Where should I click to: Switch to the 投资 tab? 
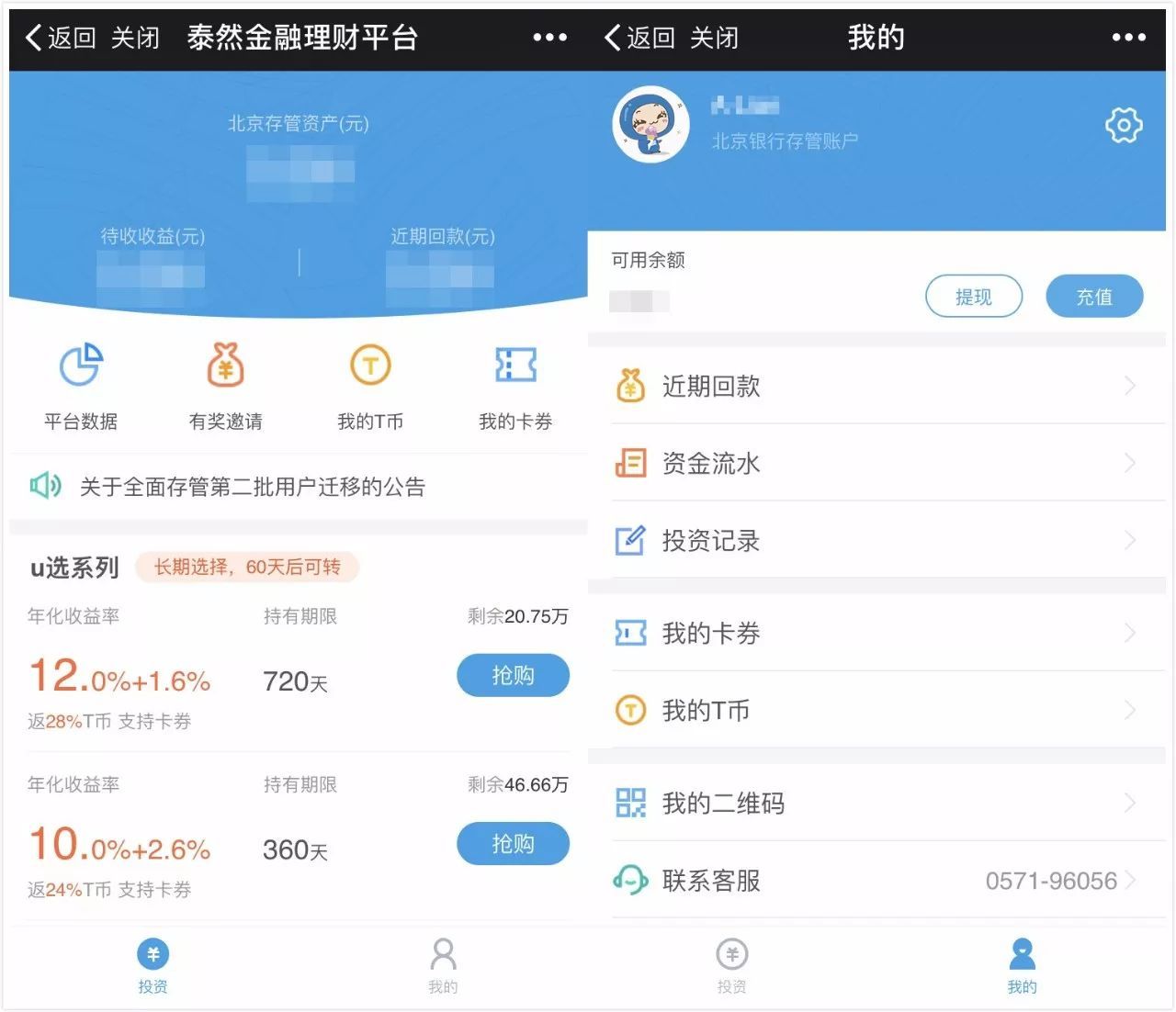153,964
